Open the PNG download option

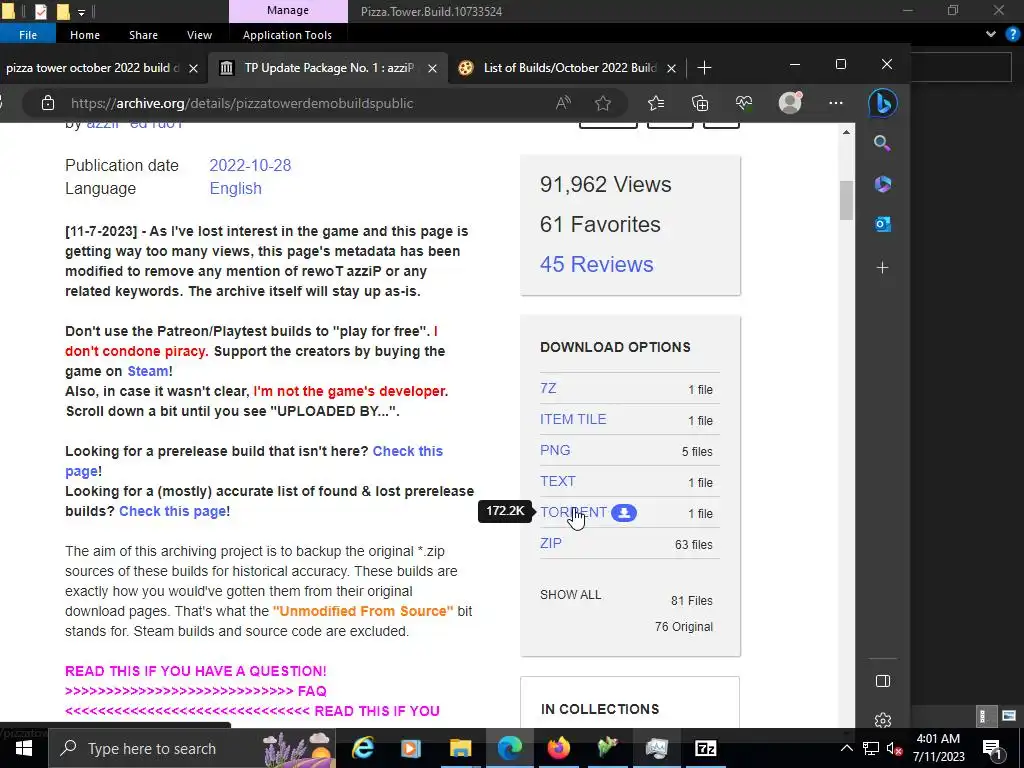coord(555,450)
